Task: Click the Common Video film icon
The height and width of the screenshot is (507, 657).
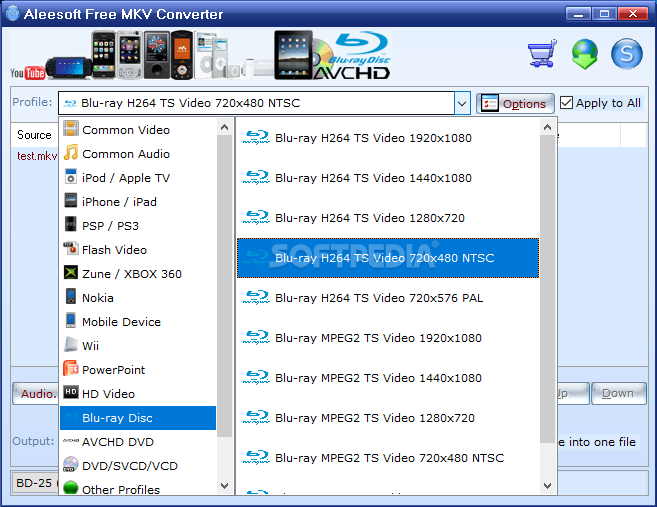Action: [71, 128]
